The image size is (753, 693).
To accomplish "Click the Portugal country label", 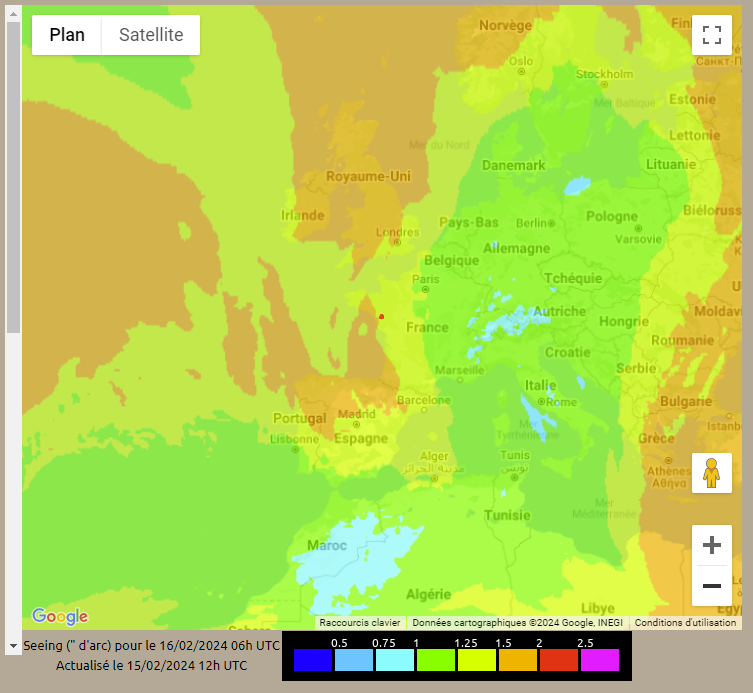I will [x=300, y=418].
